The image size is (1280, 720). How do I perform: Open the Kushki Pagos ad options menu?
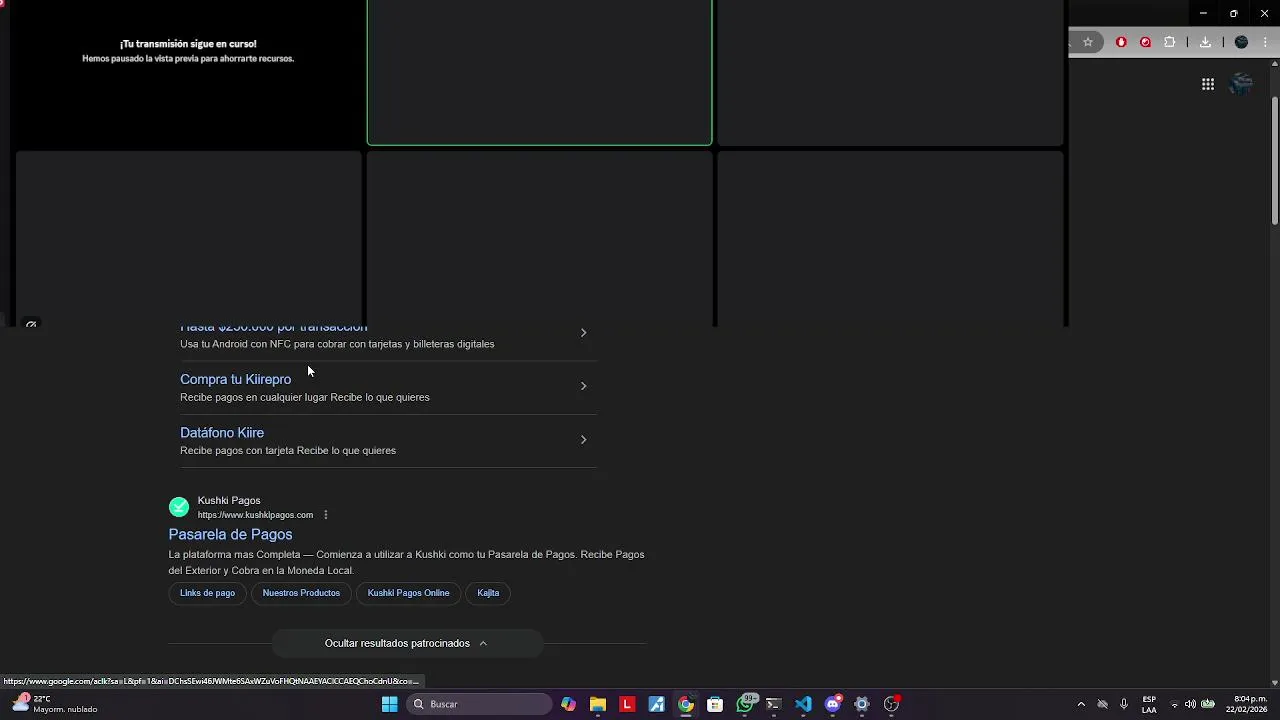click(325, 515)
